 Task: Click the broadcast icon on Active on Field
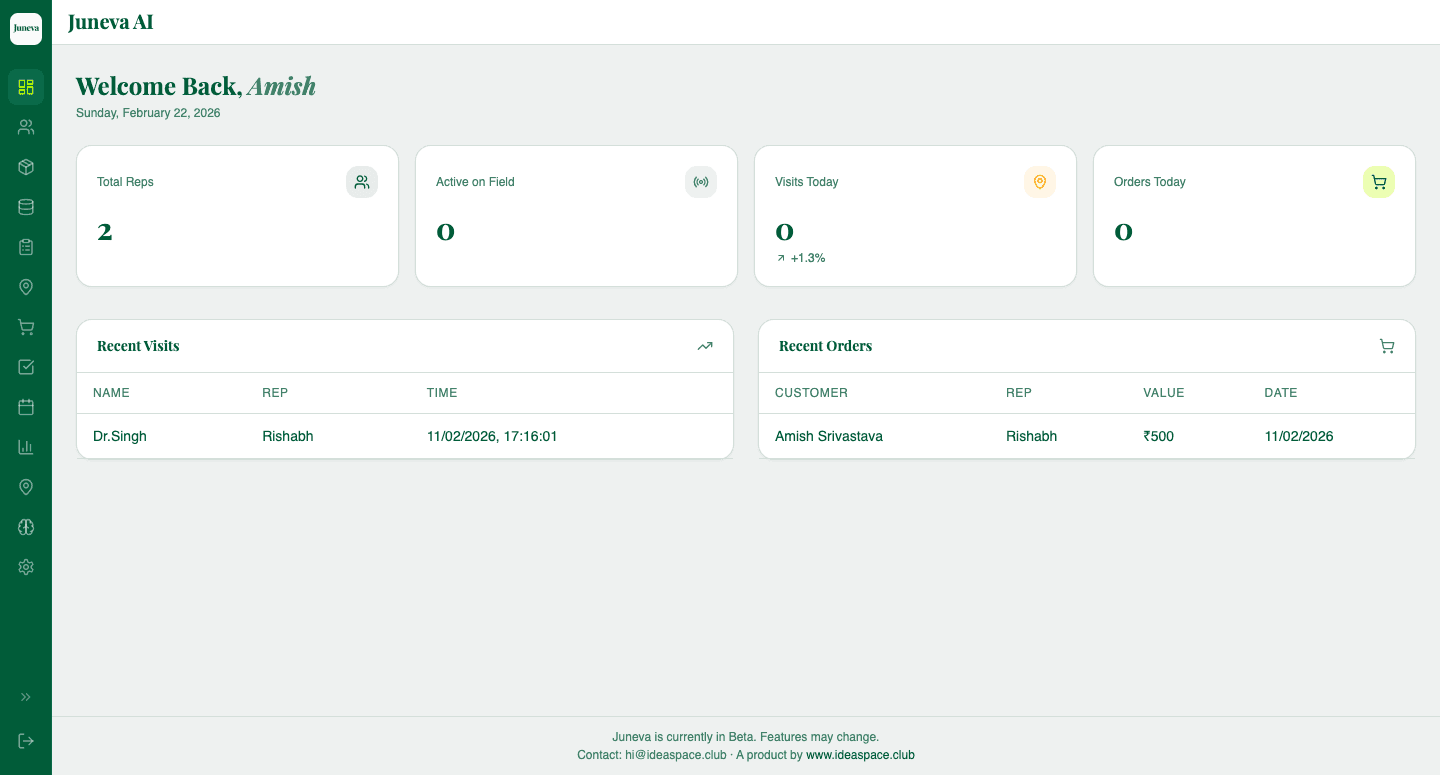[x=701, y=182]
